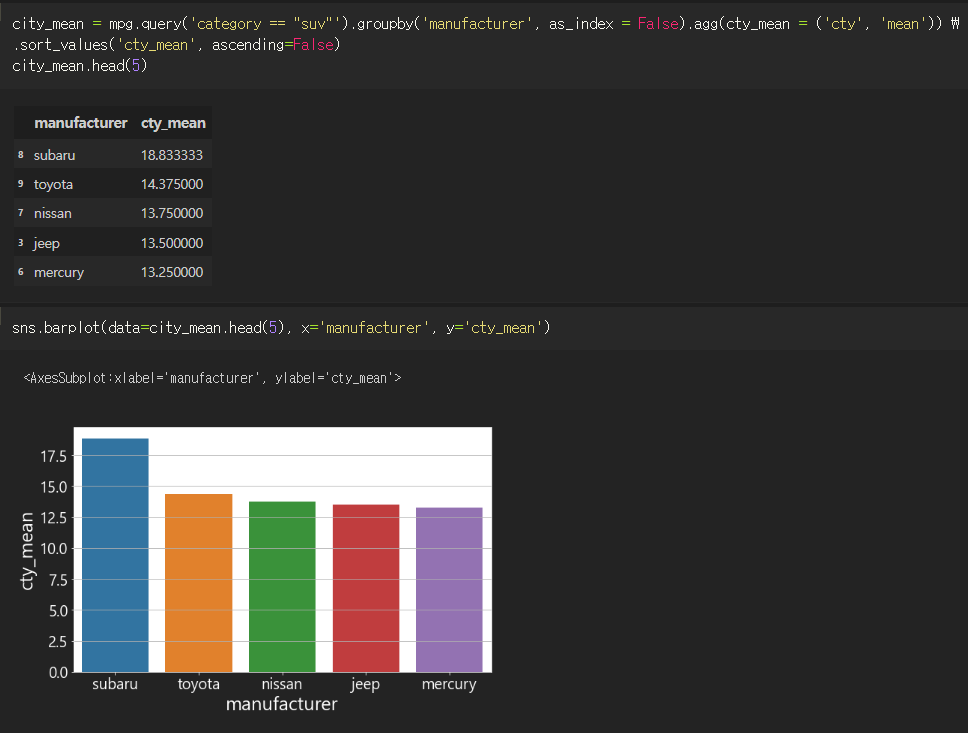Click the value 13.500000

(172, 243)
